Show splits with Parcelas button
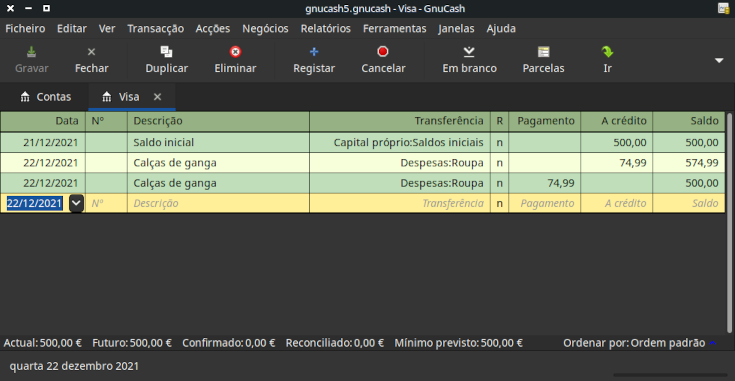 coord(543,60)
